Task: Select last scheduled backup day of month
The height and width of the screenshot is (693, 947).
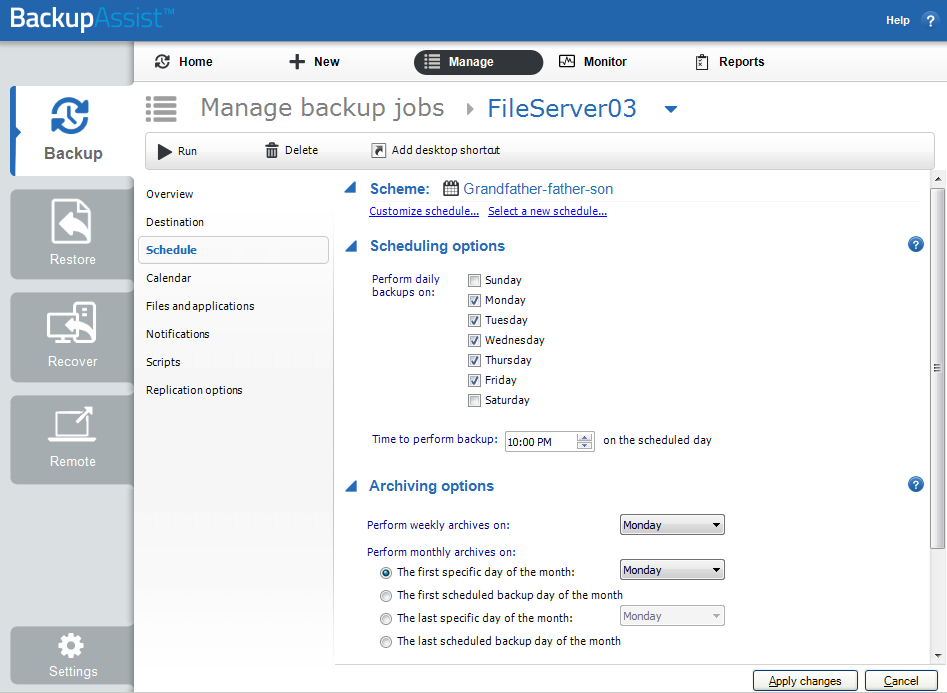Action: pyautogui.click(x=385, y=642)
